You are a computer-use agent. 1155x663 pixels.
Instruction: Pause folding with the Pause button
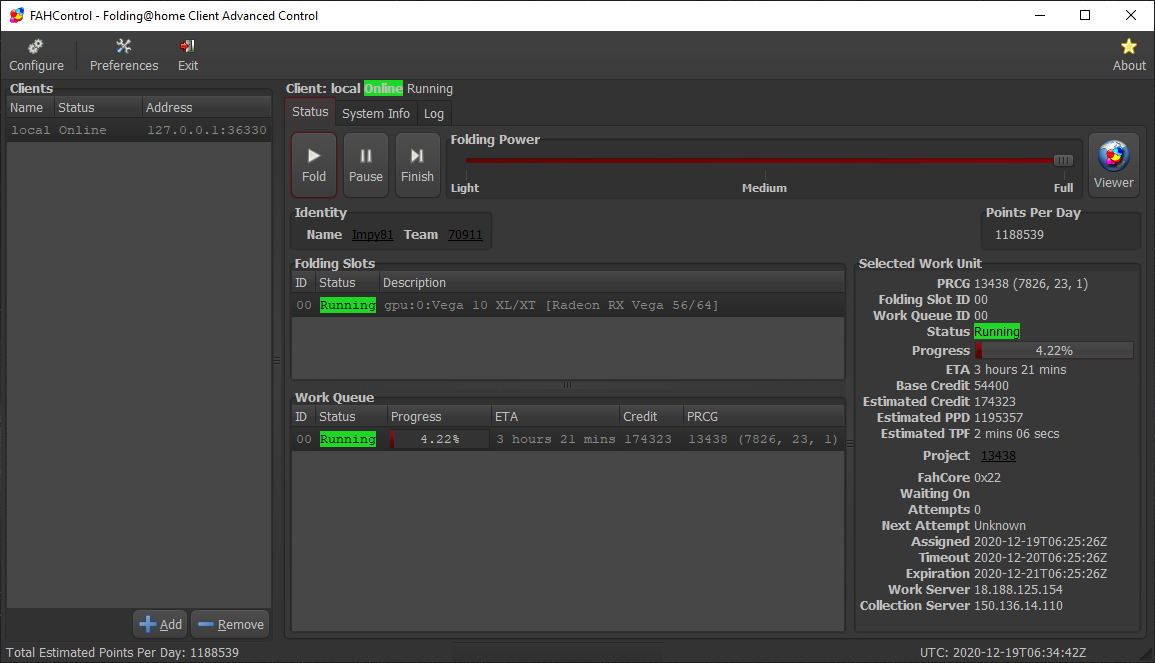(x=365, y=165)
